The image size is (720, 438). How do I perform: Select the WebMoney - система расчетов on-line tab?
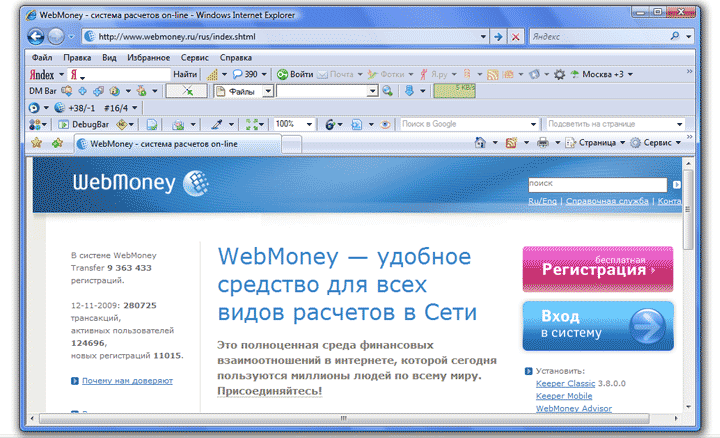click(177, 144)
